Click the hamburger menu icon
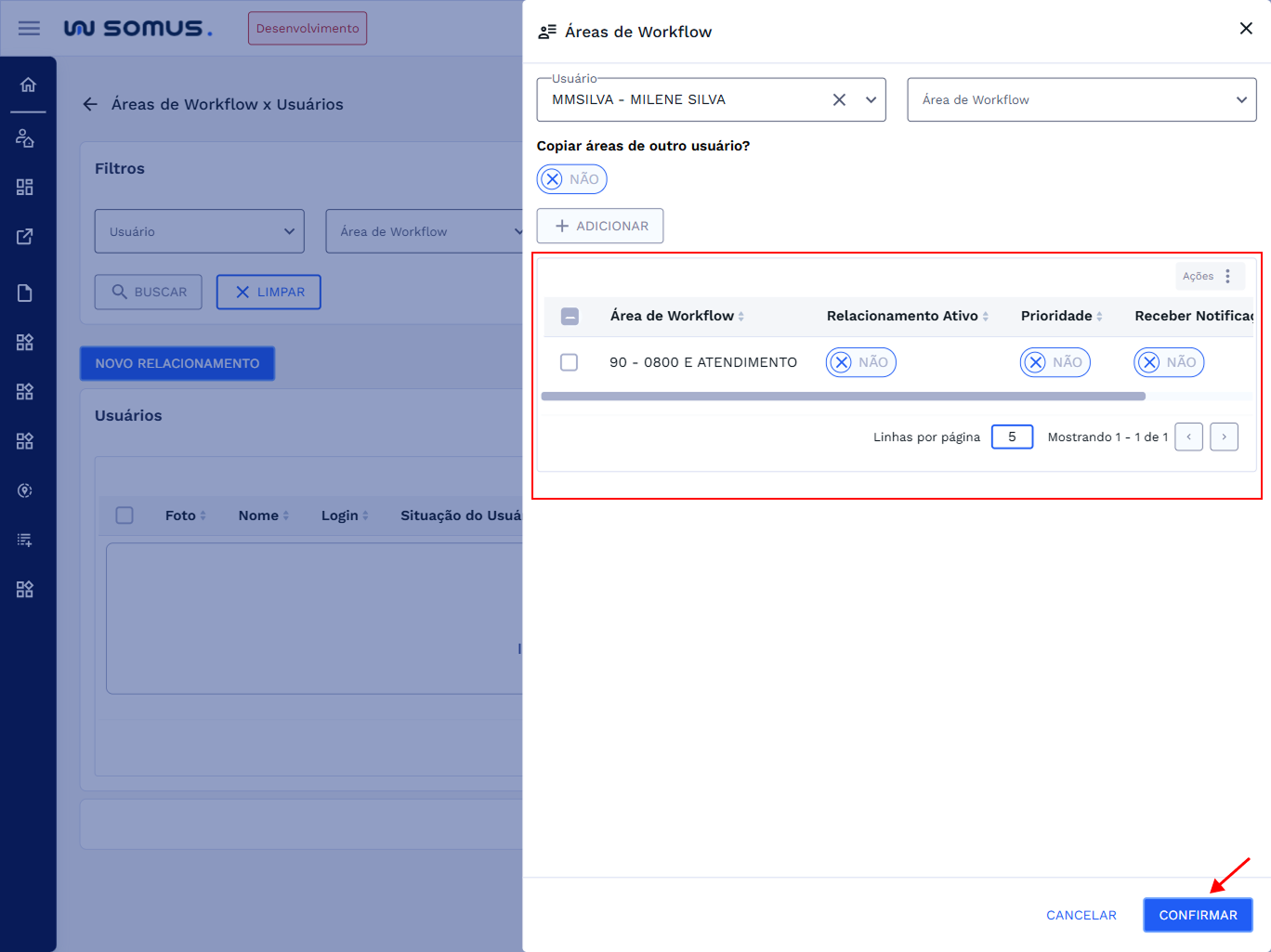The image size is (1271, 952). [x=29, y=28]
